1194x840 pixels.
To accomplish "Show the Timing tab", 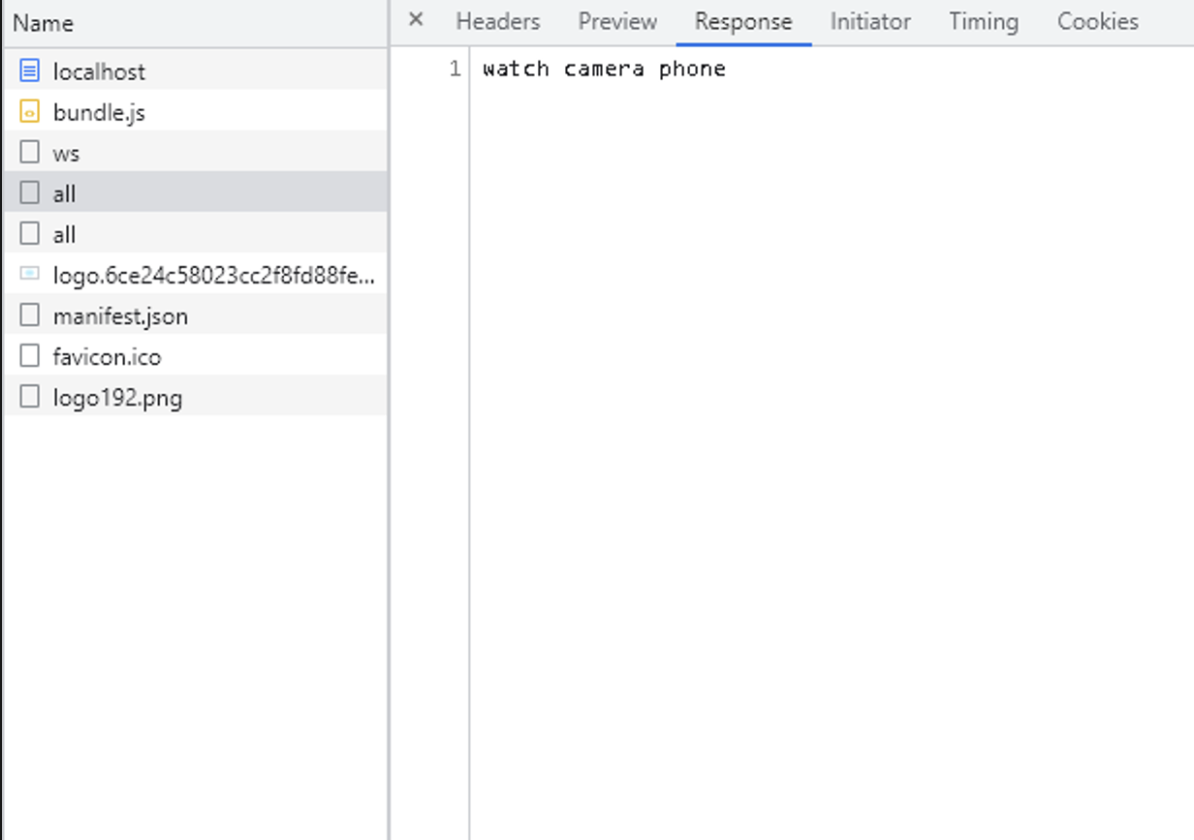I will coord(983,22).
